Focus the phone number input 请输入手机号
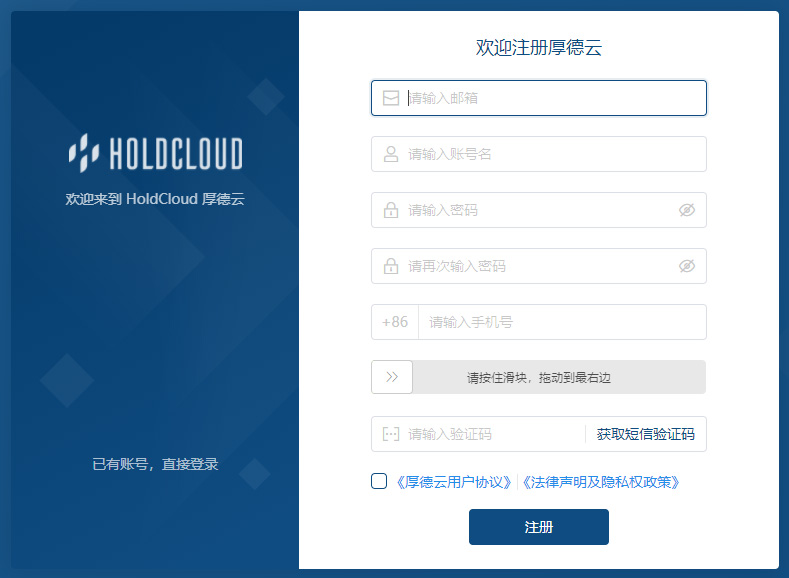The width and height of the screenshot is (789, 578). tap(562, 322)
